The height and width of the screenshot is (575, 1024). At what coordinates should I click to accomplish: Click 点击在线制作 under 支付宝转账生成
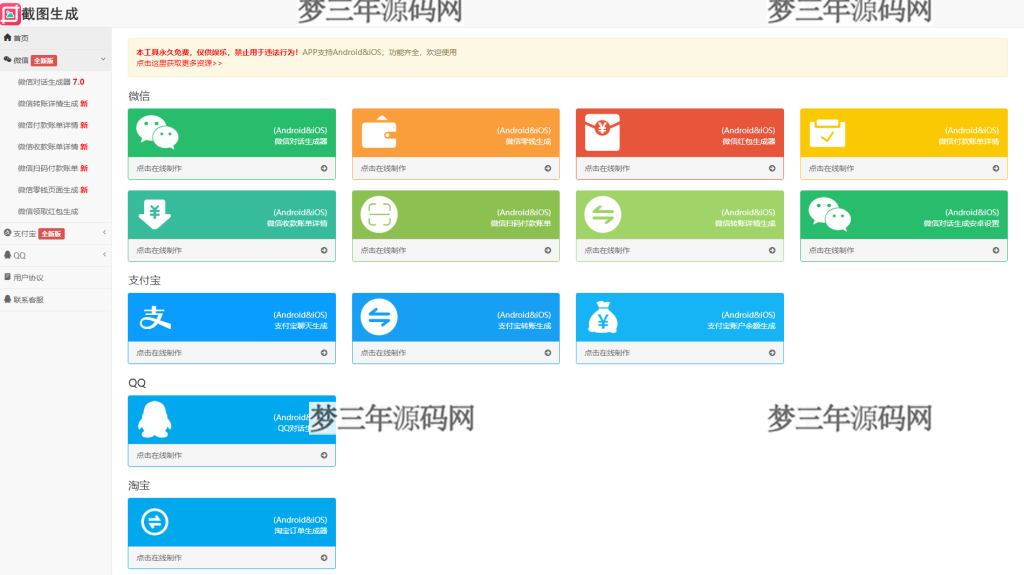(x=383, y=353)
